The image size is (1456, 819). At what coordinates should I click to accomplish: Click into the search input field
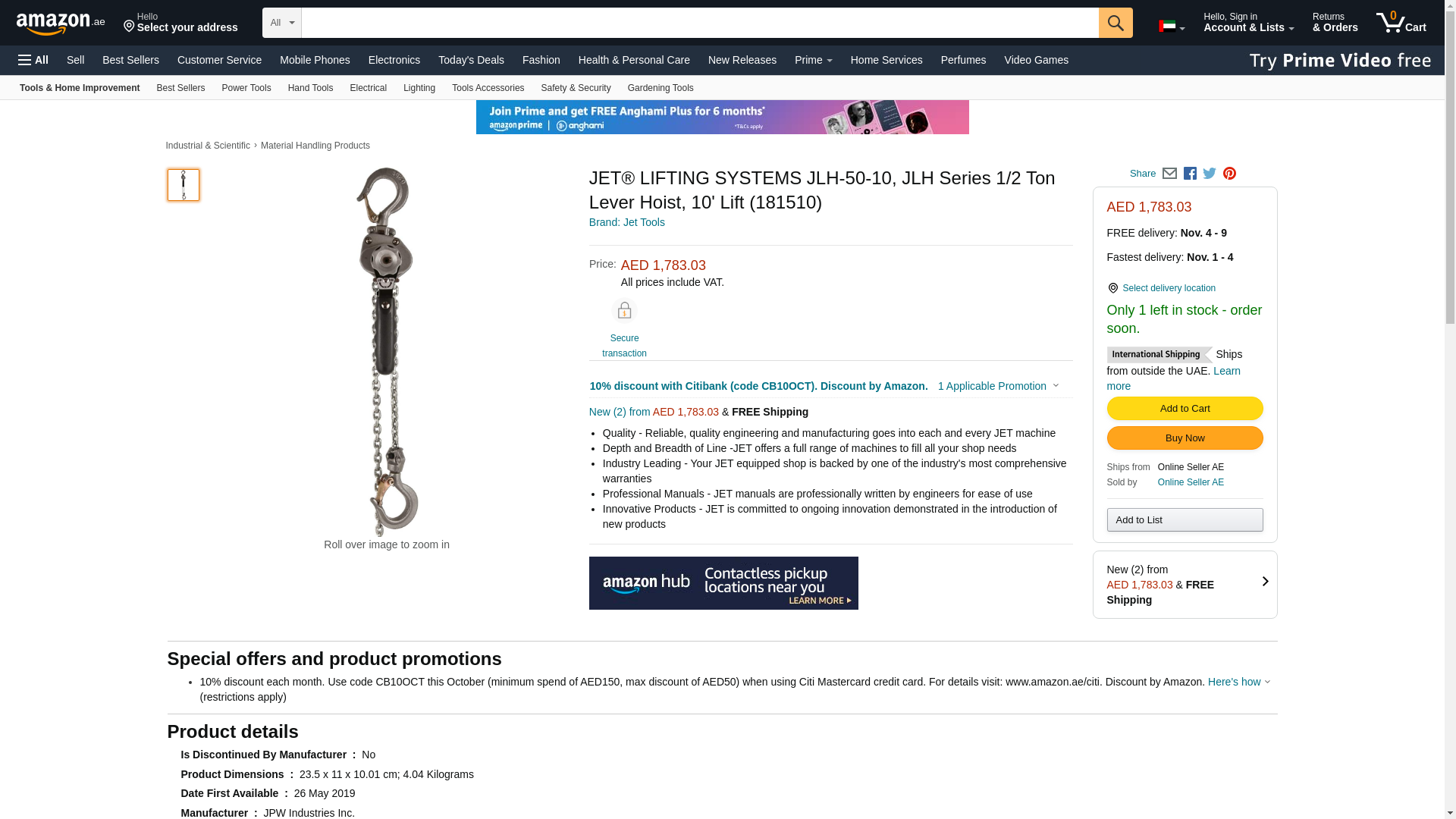point(700,23)
